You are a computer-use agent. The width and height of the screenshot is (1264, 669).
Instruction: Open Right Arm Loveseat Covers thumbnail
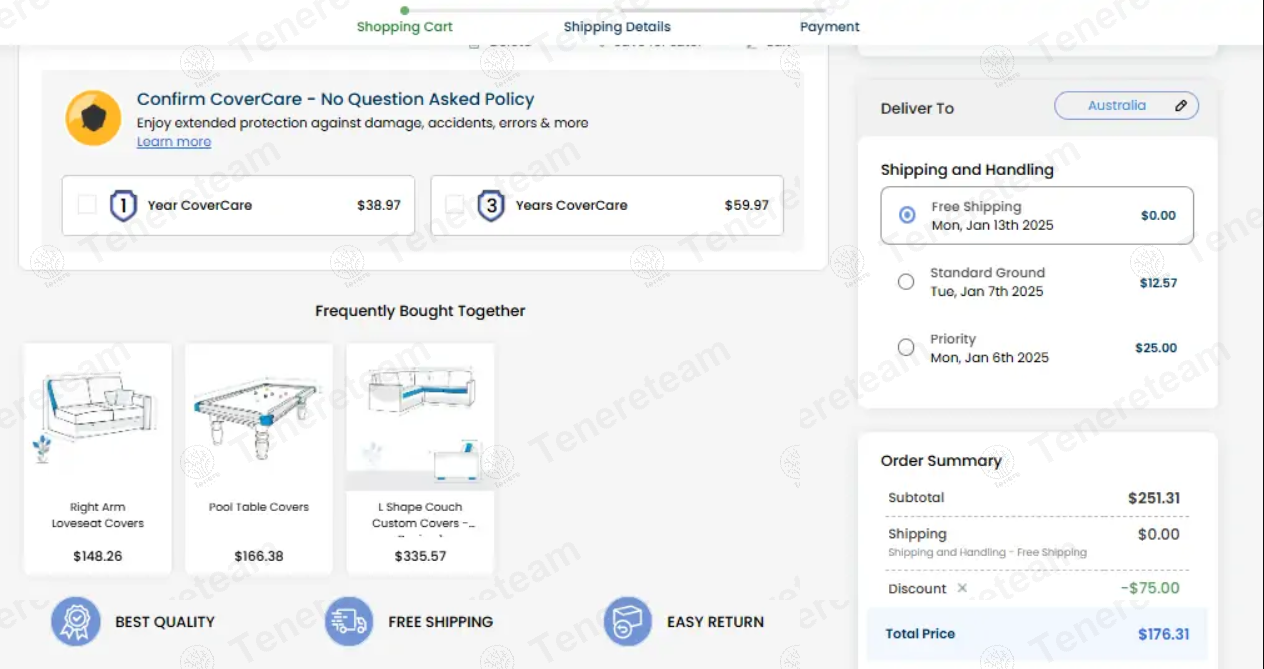click(97, 410)
